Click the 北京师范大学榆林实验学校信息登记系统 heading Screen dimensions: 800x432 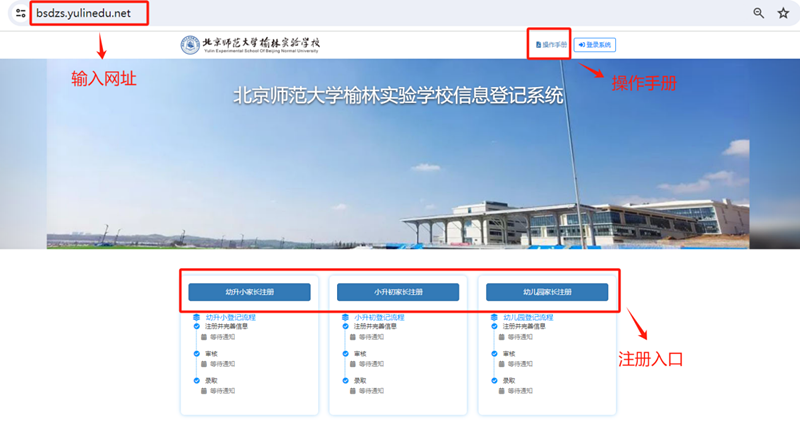(398, 95)
